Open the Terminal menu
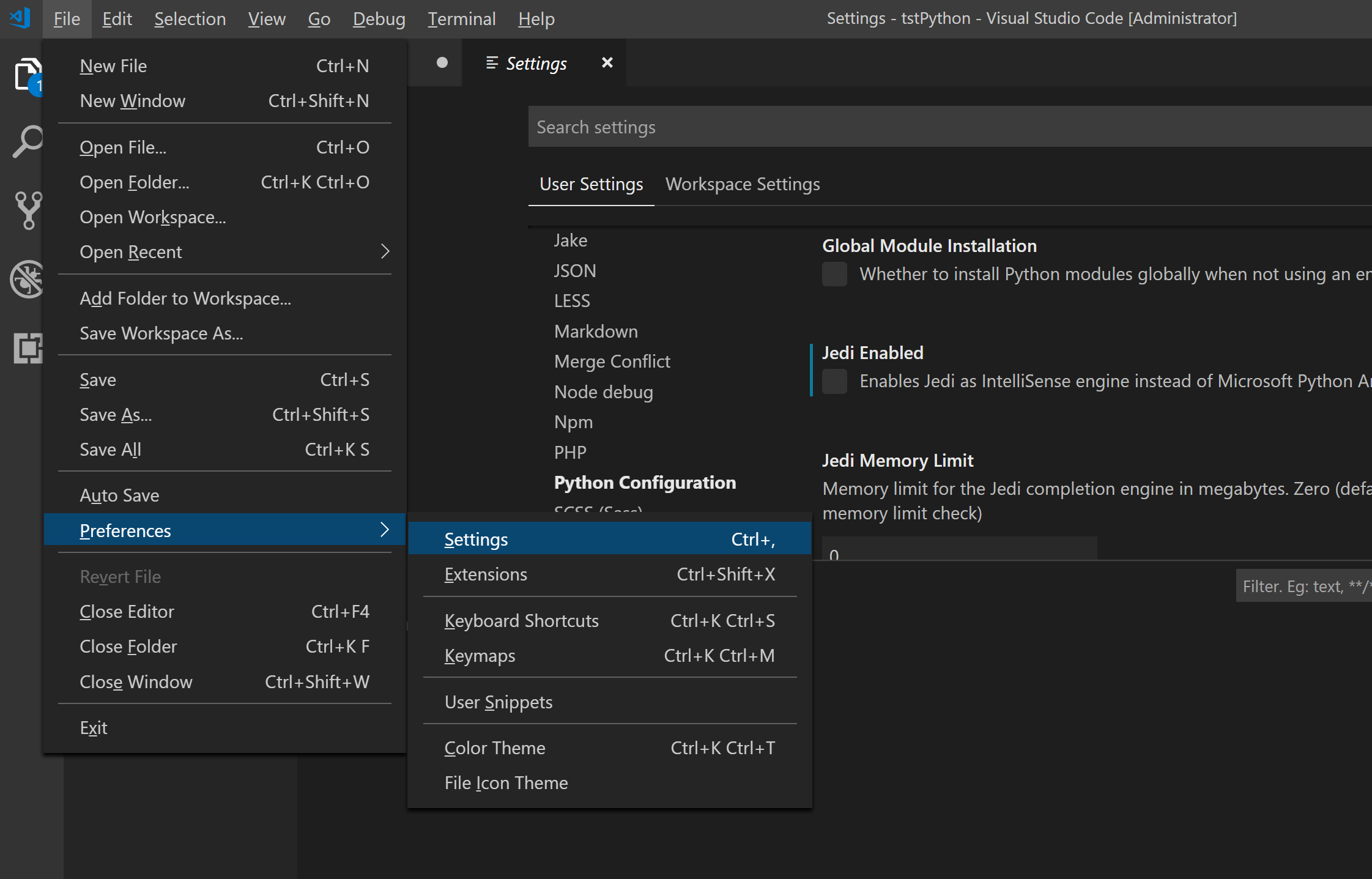Image resolution: width=1372 pixels, height=879 pixels. click(x=462, y=19)
